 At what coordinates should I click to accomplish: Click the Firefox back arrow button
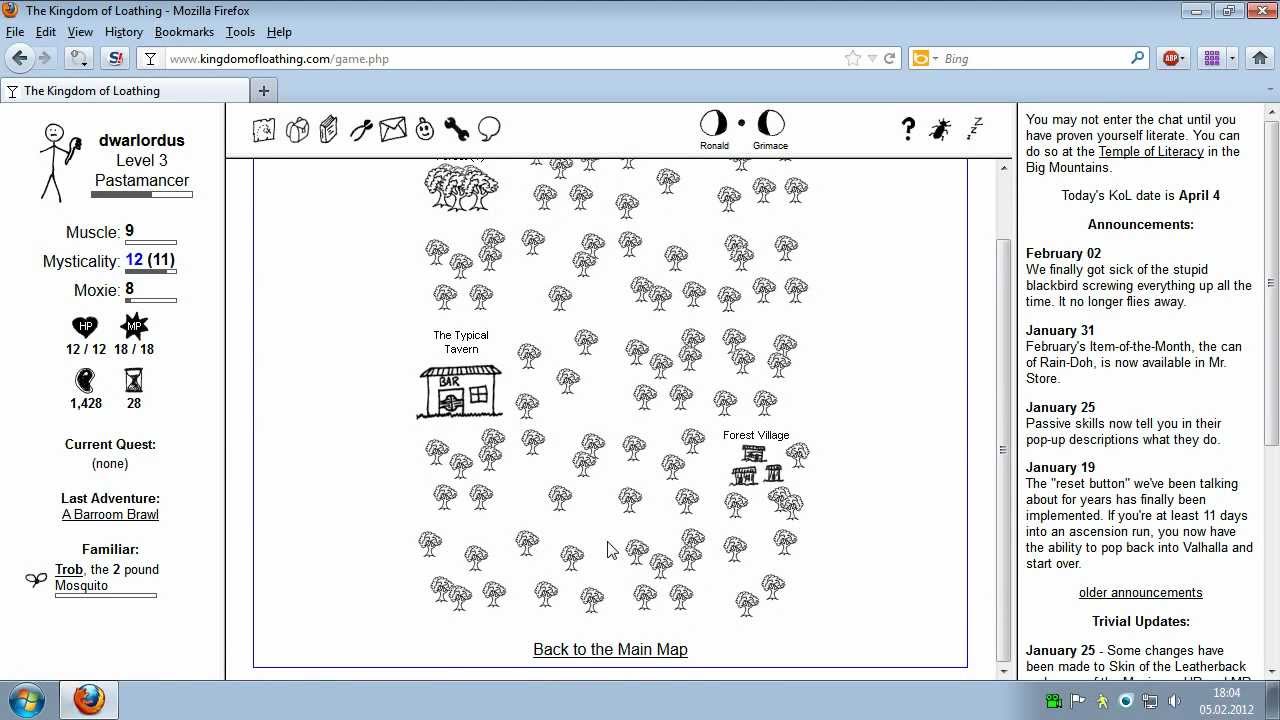click(x=20, y=58)
